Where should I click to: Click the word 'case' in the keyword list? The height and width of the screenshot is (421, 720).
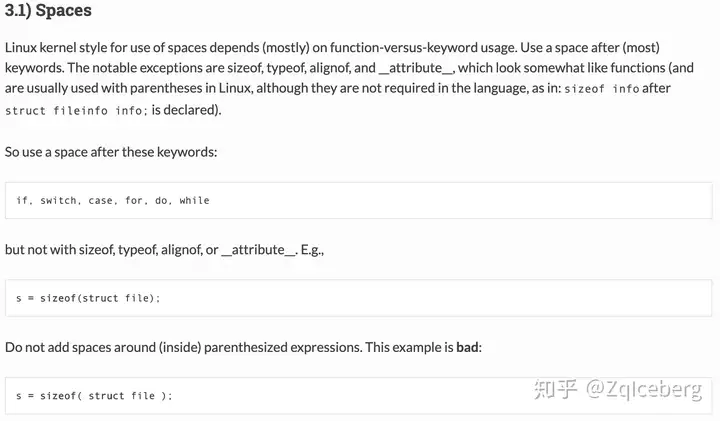[x=101, y=201]
